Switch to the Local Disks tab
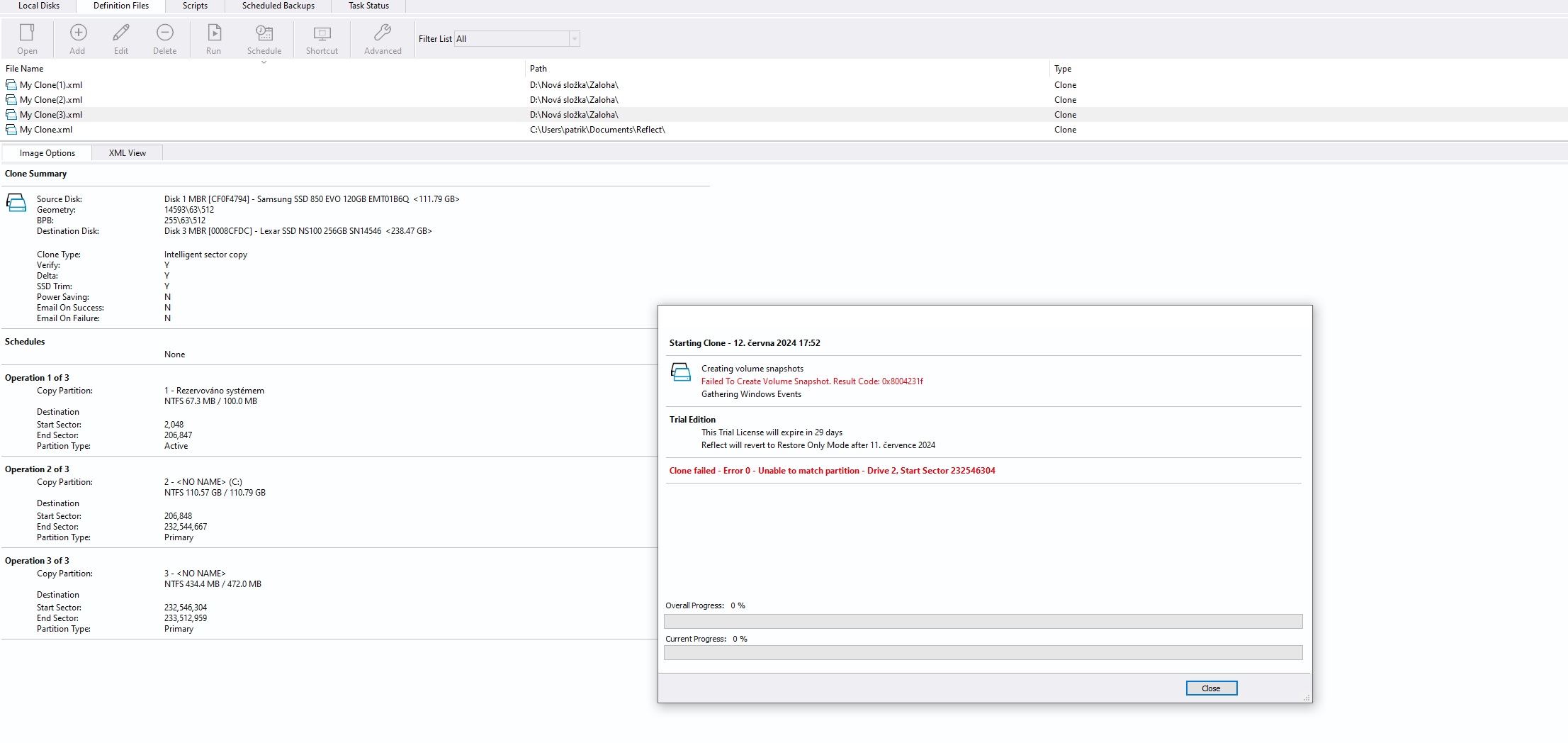The image size is (1568, 743). (39, 6)
